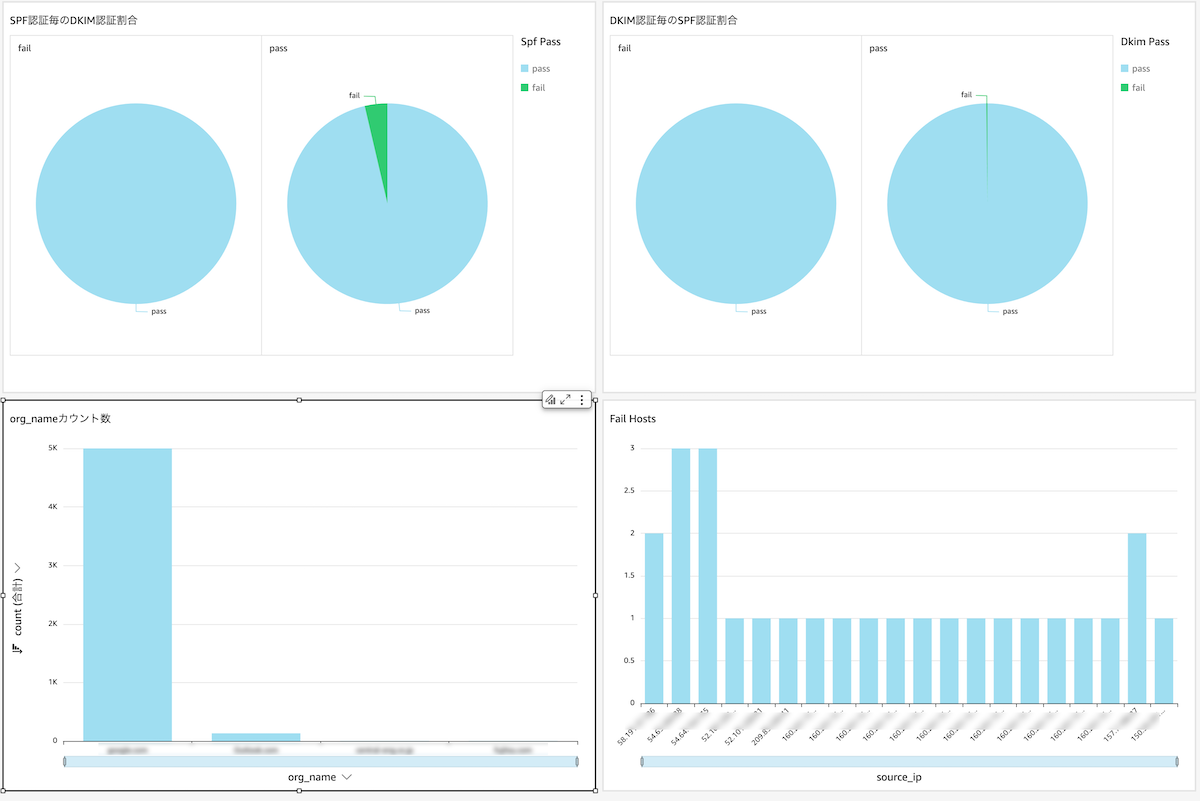Expand the count (合計) axis dropdown chevron
1200x801 pixels.
(18, 568)
